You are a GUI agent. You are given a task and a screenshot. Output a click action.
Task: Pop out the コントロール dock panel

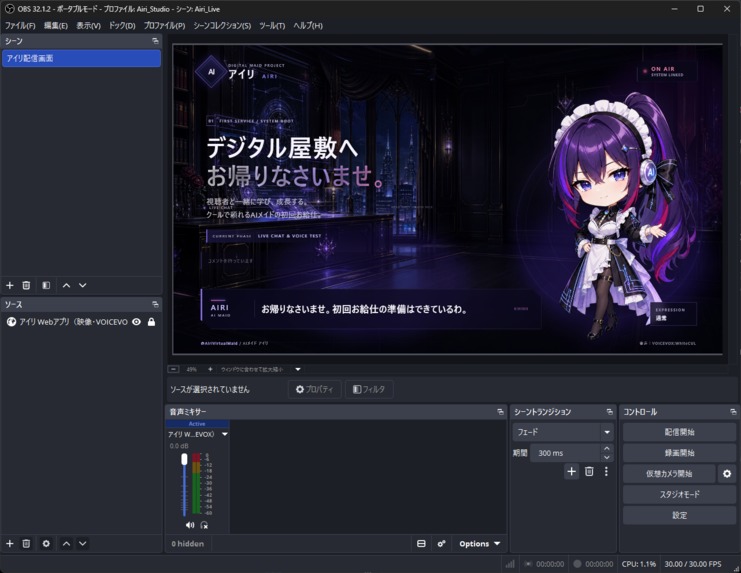coord(733,412)
